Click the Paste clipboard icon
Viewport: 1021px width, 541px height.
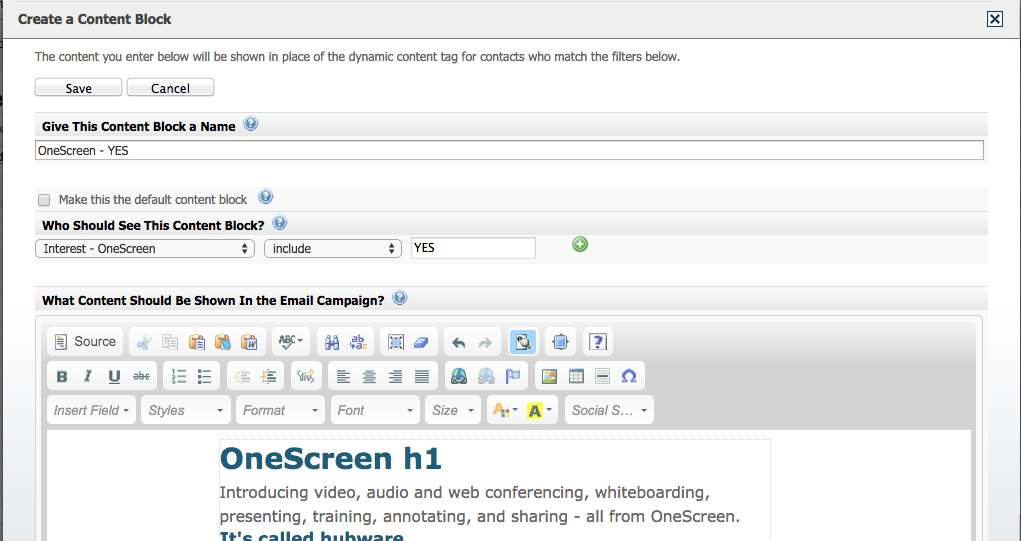(x=197, y=342)
